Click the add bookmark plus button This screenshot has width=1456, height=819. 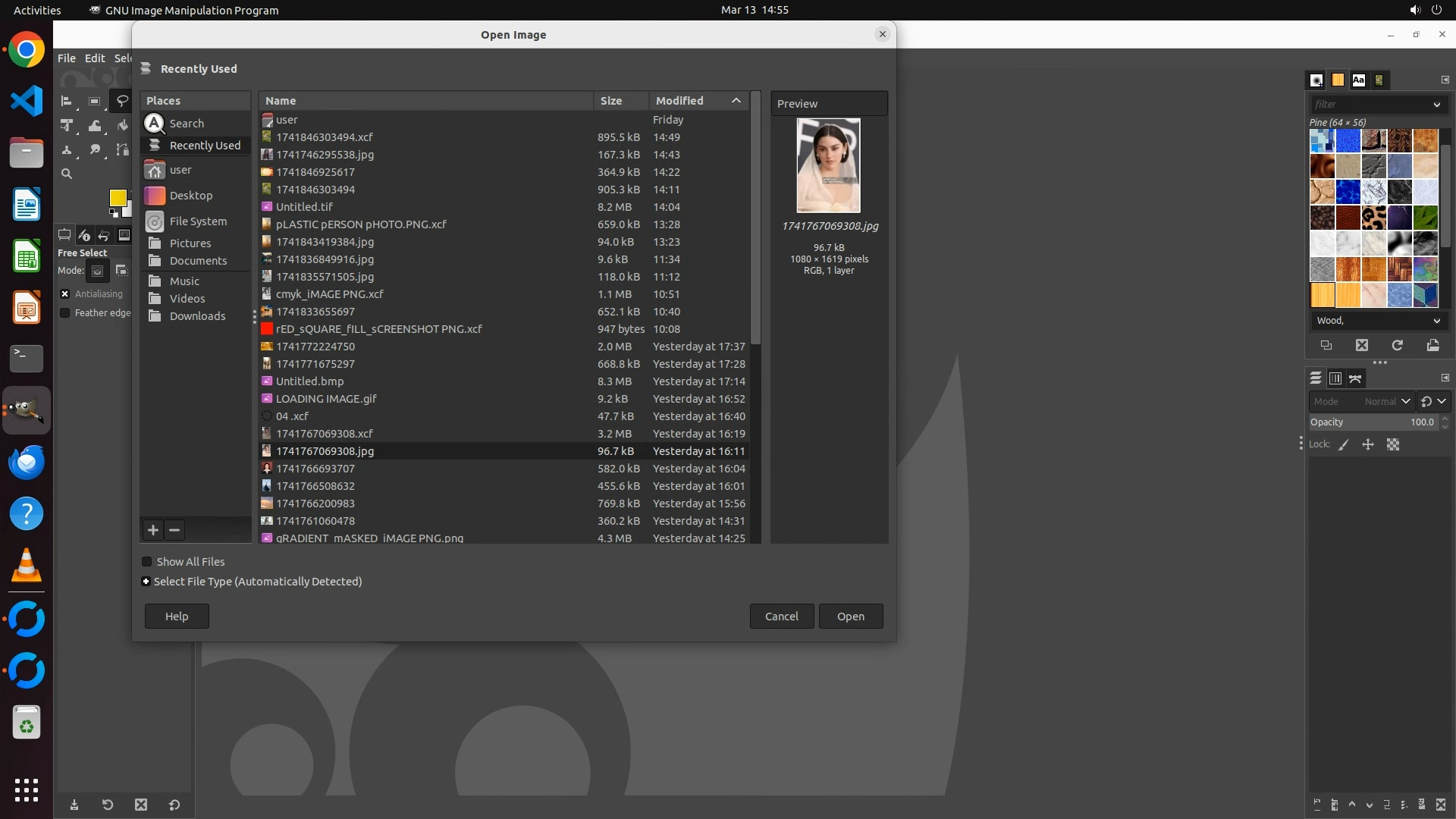point(152,530)
